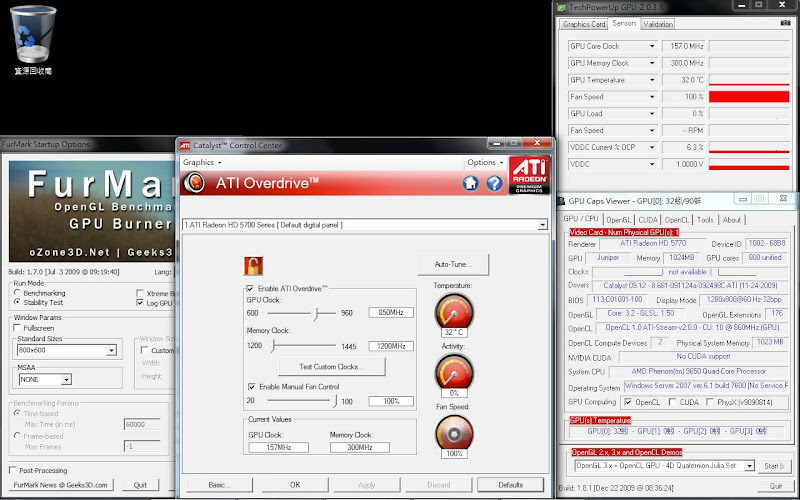Select FurMark Benchmarking run mode
This screenshot has height=500, width=800.
click(17, 293)
